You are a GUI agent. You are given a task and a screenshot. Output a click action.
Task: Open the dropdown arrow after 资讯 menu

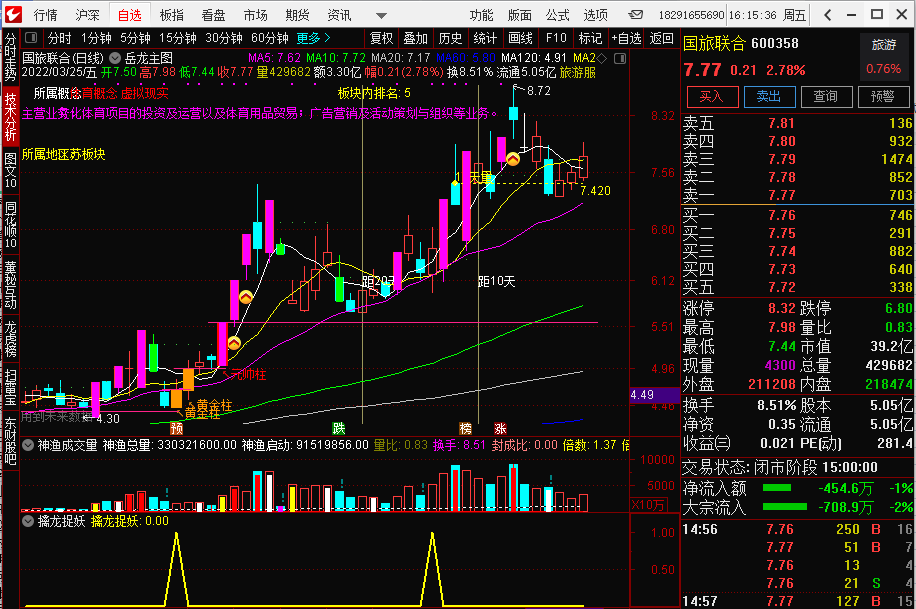381,16
